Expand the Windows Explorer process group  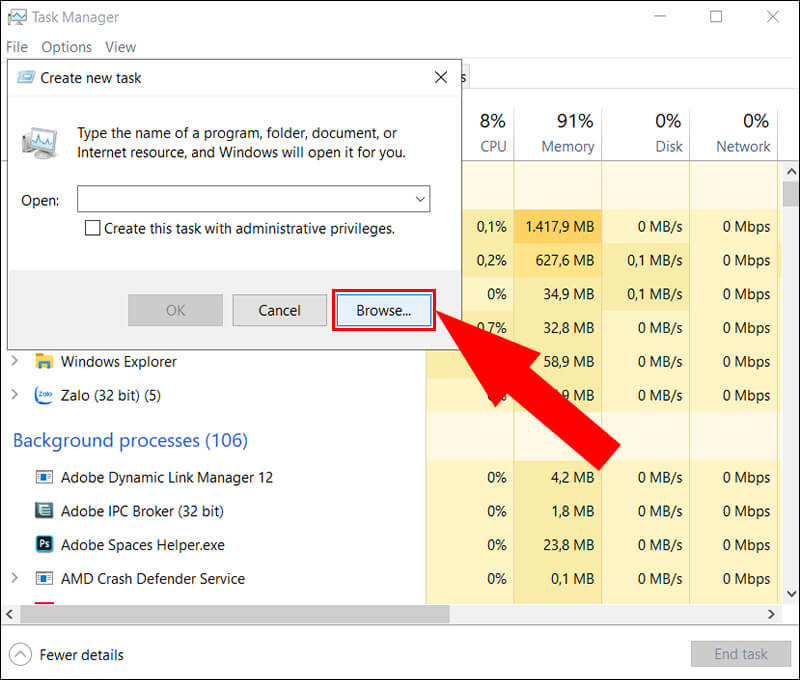coord(15,361)
